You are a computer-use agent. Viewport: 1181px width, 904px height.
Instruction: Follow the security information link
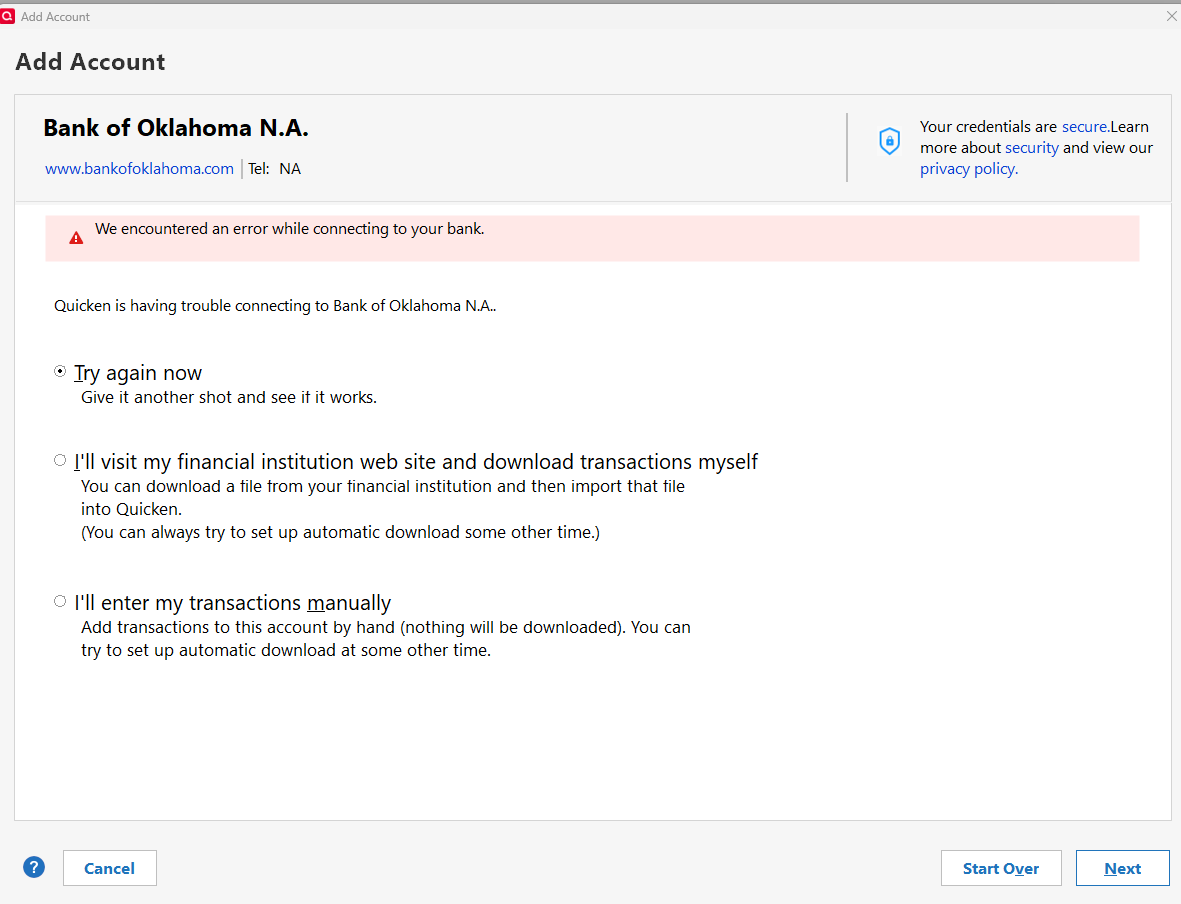click(x=1031, y=148)
